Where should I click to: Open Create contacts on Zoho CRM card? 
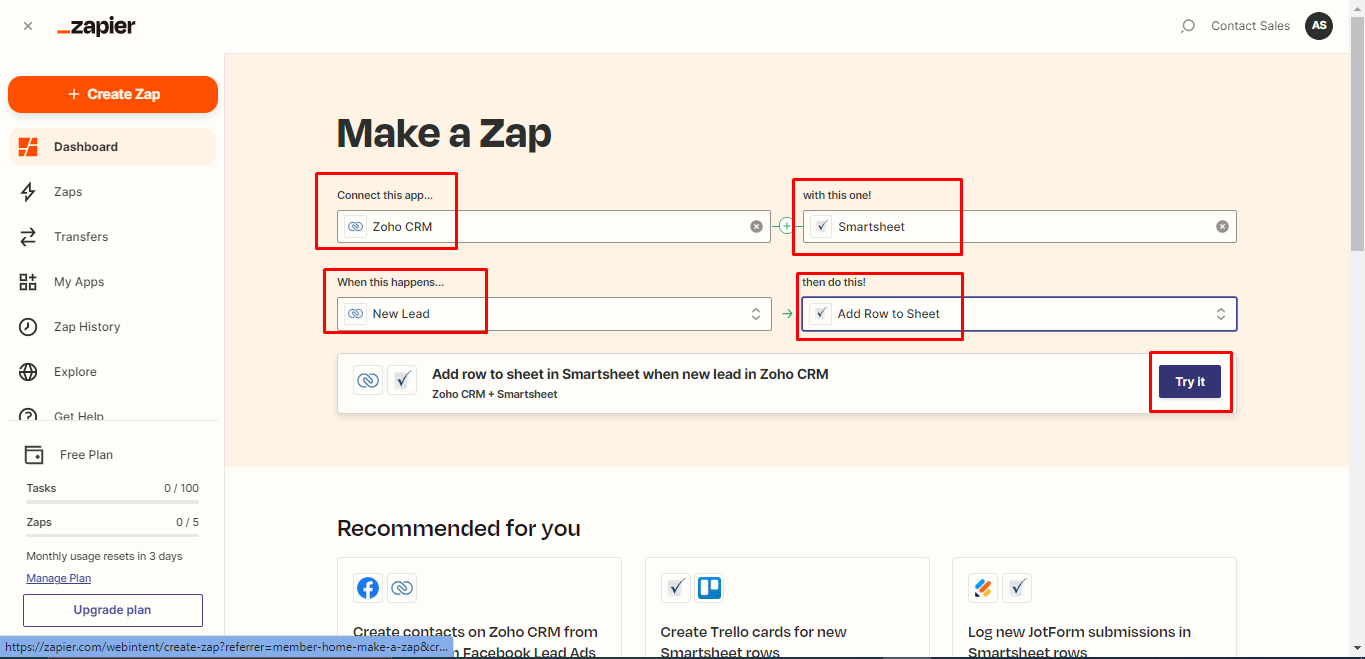pos(479,608)
